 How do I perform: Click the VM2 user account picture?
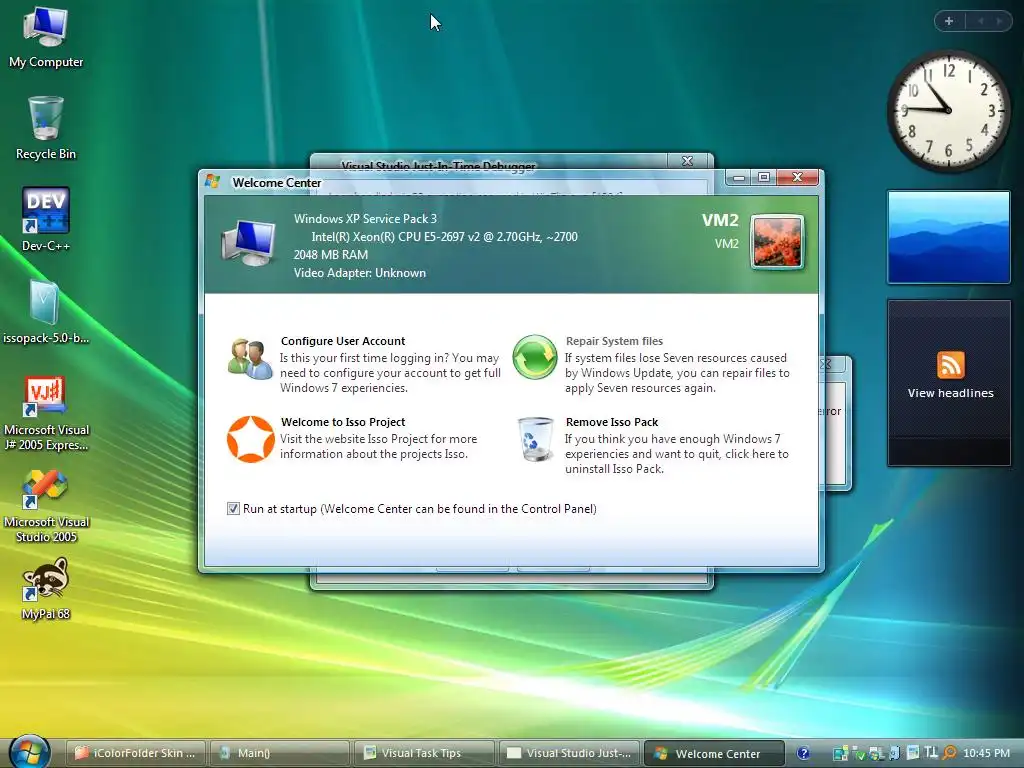point(777,242)
